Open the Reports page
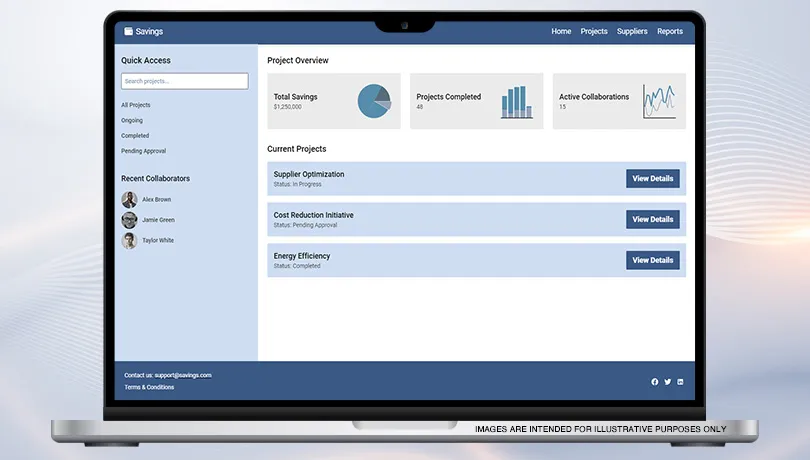Screen dimensions: 810x460 coord(670,31)
